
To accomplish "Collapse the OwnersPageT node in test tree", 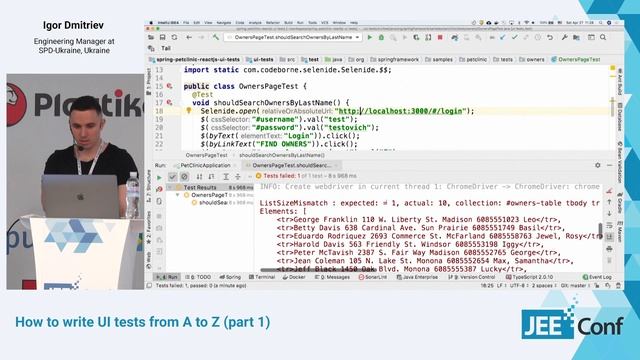I will (178, 195).
